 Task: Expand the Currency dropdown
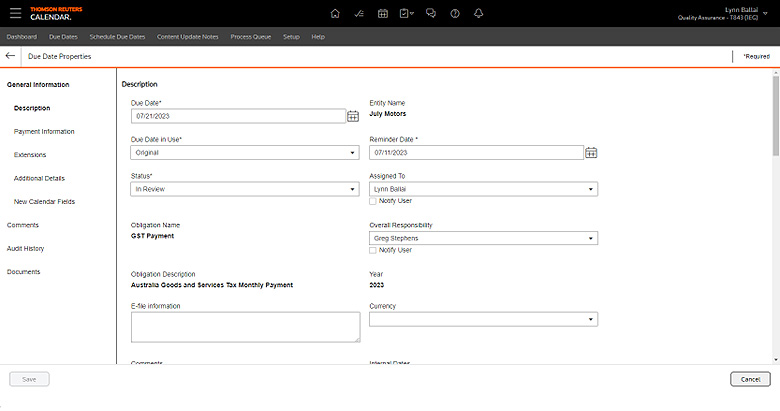pos(483,320)
